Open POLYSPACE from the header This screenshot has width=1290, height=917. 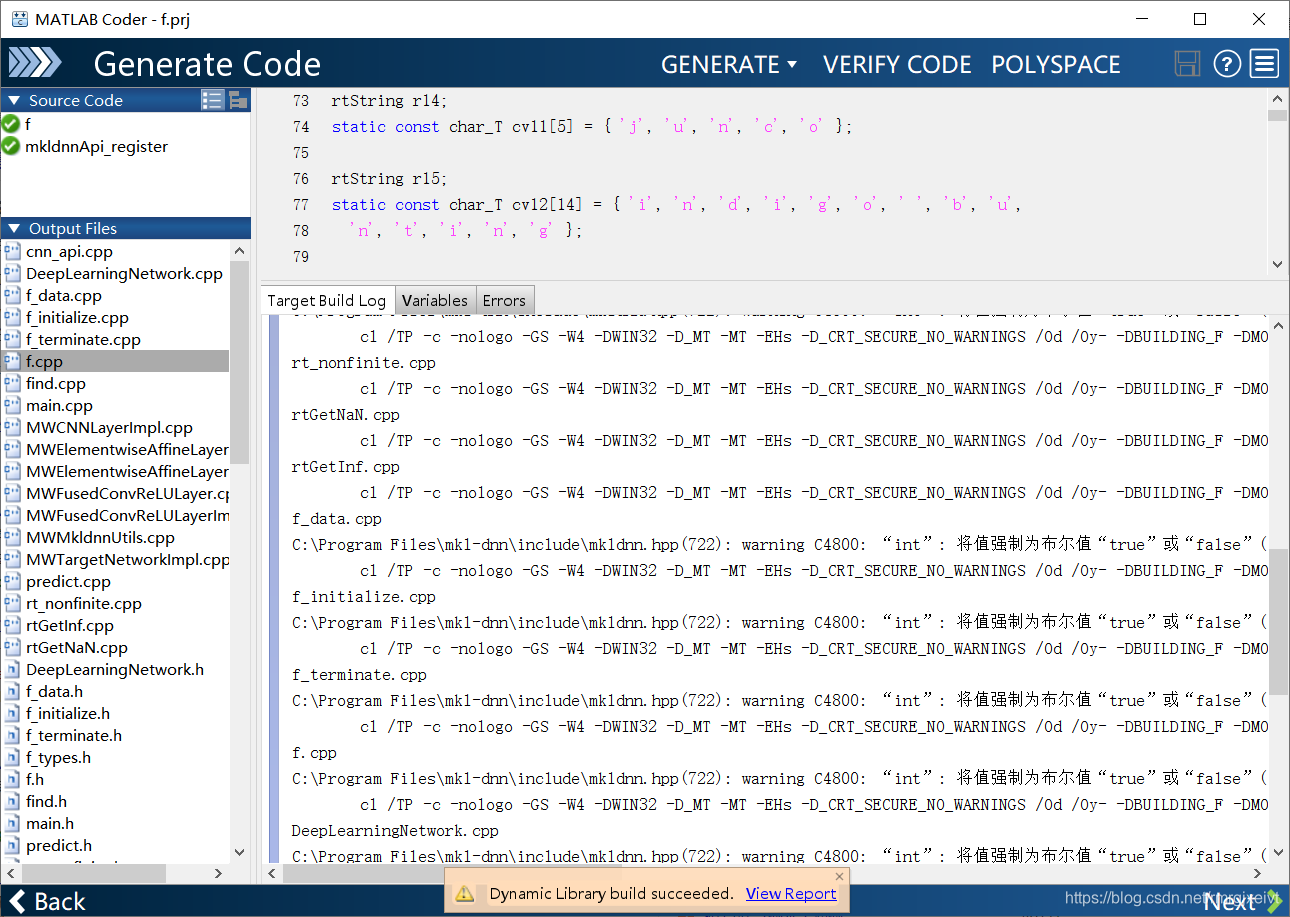point(1055,64)
